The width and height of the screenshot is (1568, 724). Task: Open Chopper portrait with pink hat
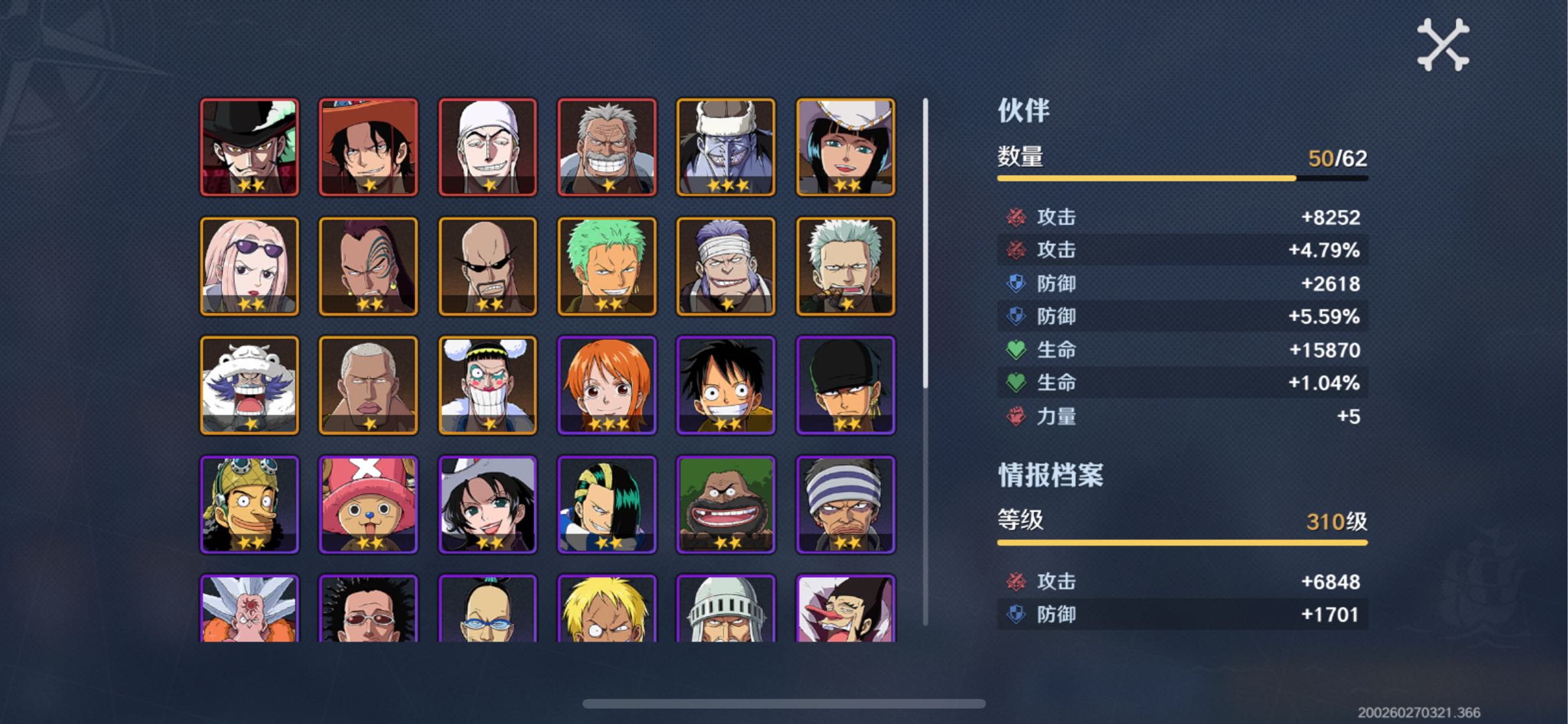click(x=369, y=505)
